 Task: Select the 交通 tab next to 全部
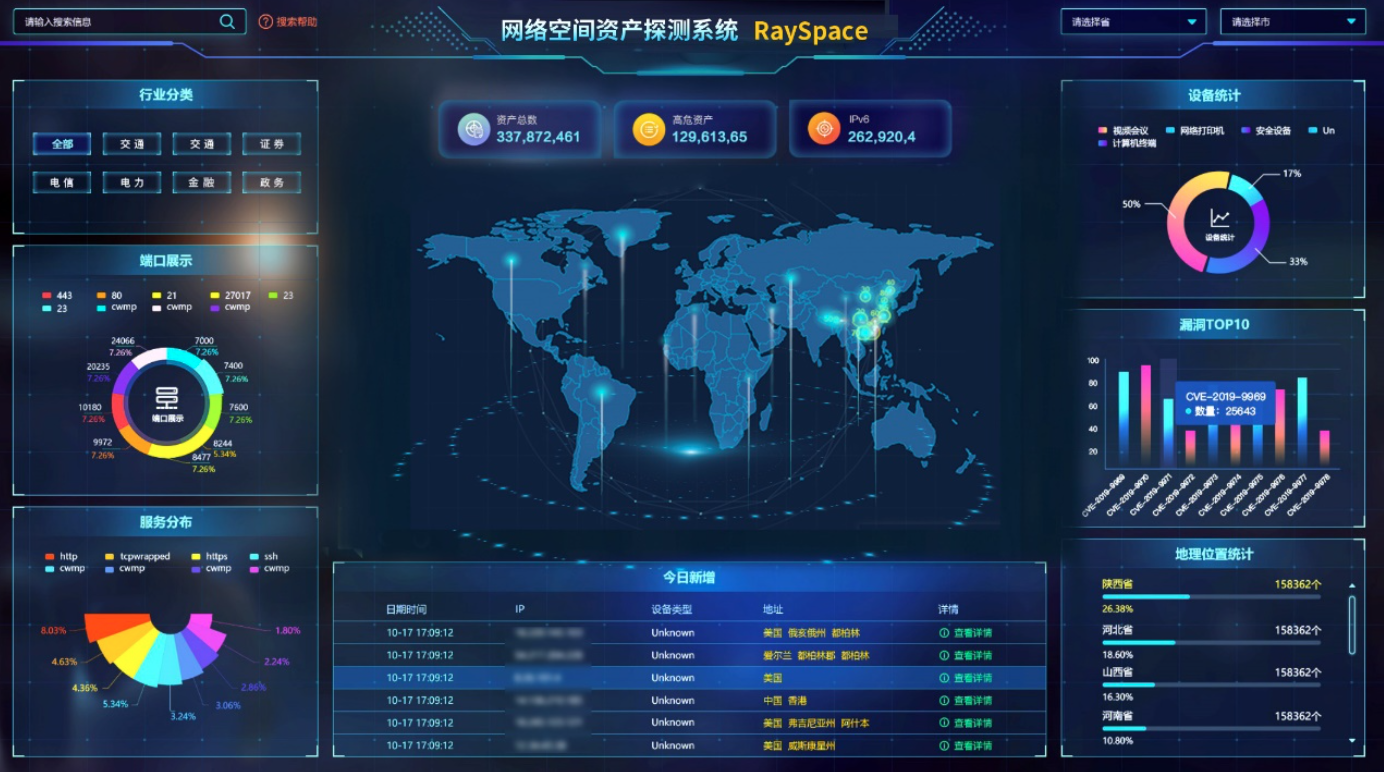(x=132, y=144)
